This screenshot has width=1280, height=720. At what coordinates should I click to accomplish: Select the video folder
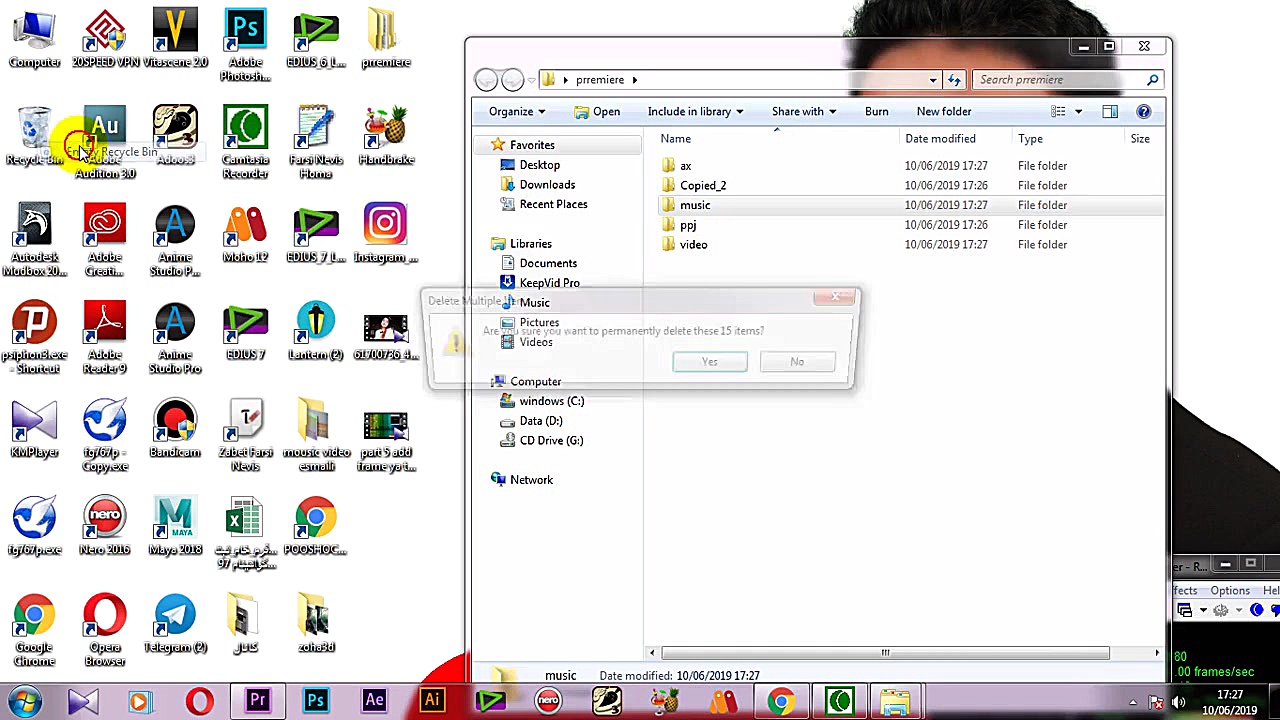(693, 245)
